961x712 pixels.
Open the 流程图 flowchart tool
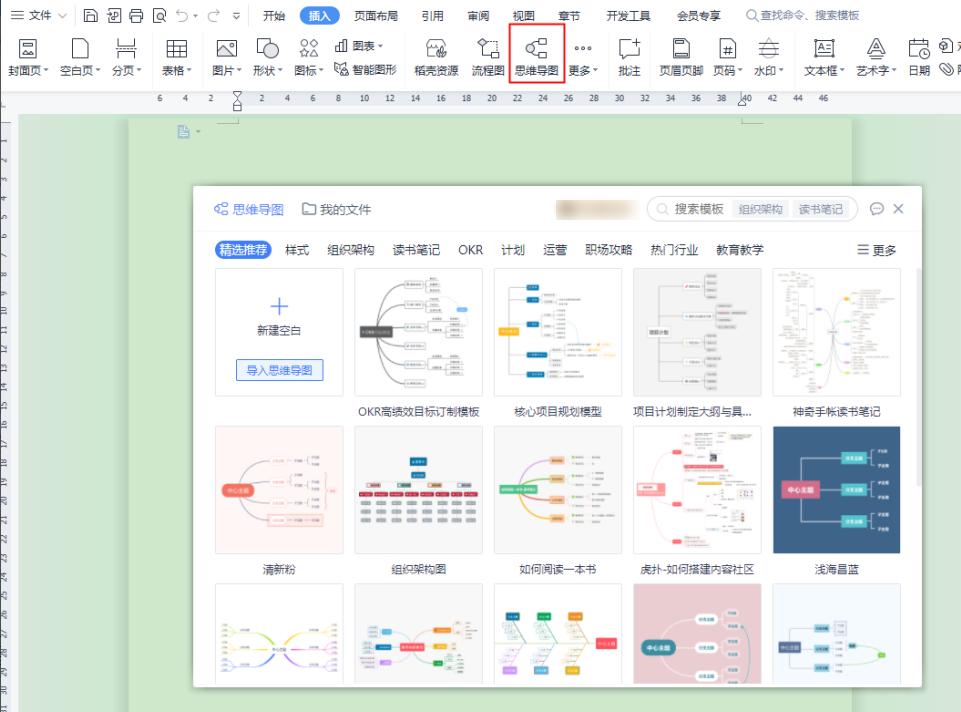click(x=490, y=57)
